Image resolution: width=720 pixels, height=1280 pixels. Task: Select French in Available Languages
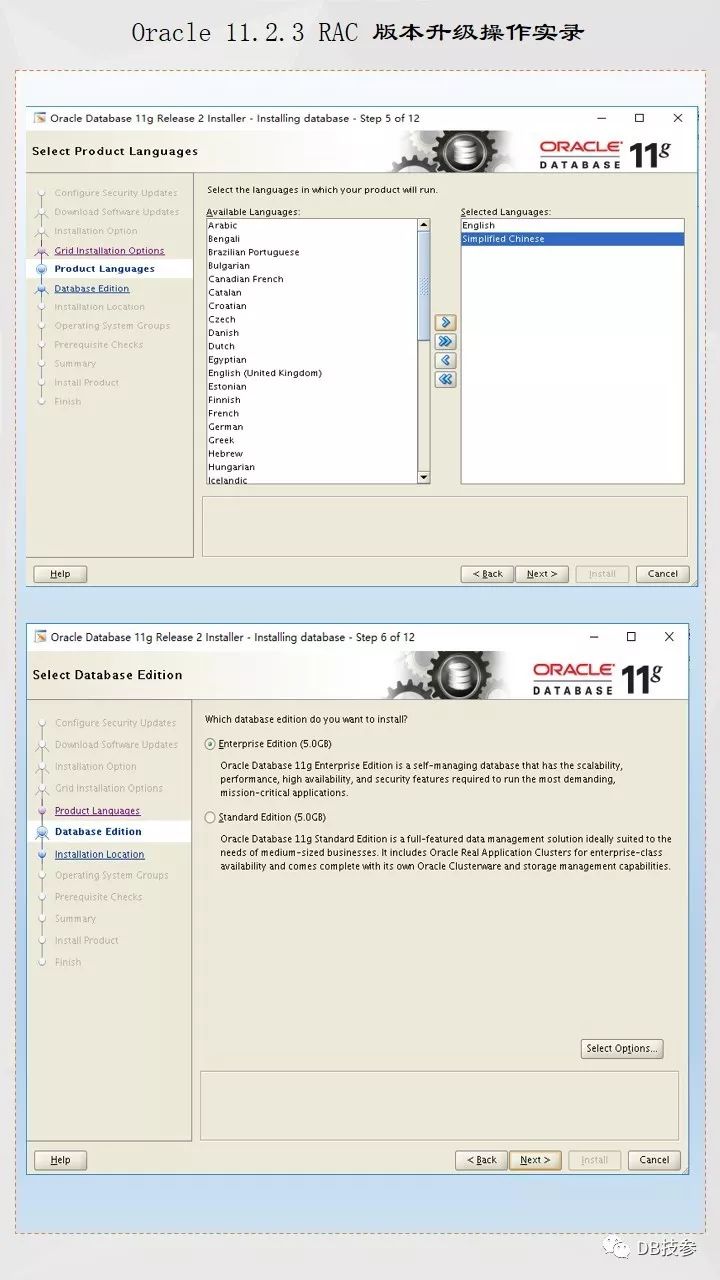[224, 413]
